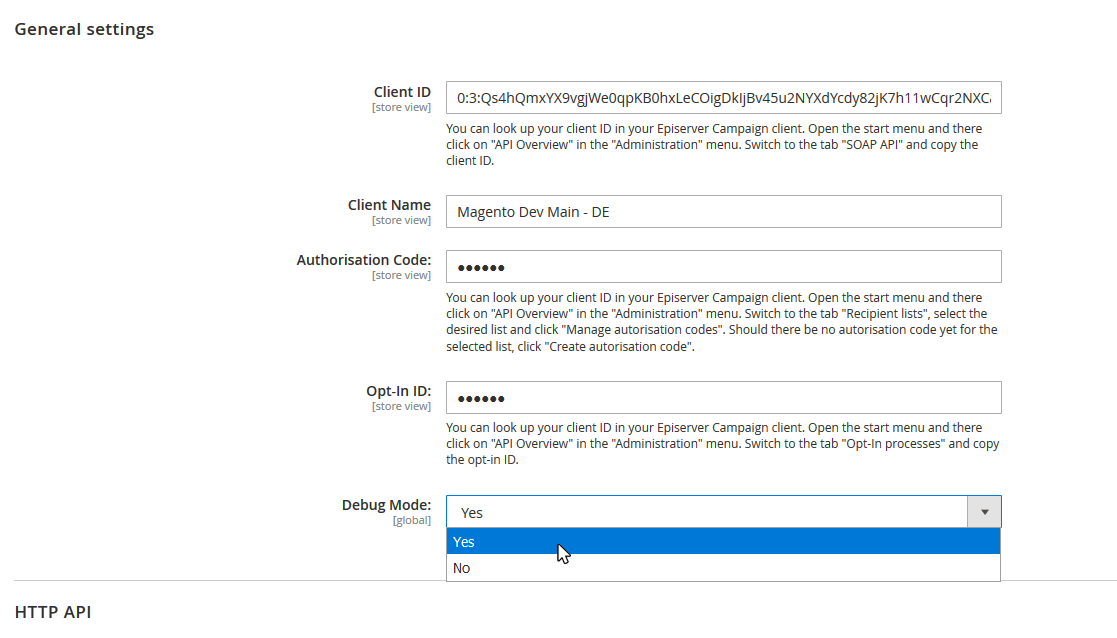Image resolution: width=1117 pixels, height=638 pixels.
Task: Click the Opt-In ID label
Action: (x=398, y=391)
